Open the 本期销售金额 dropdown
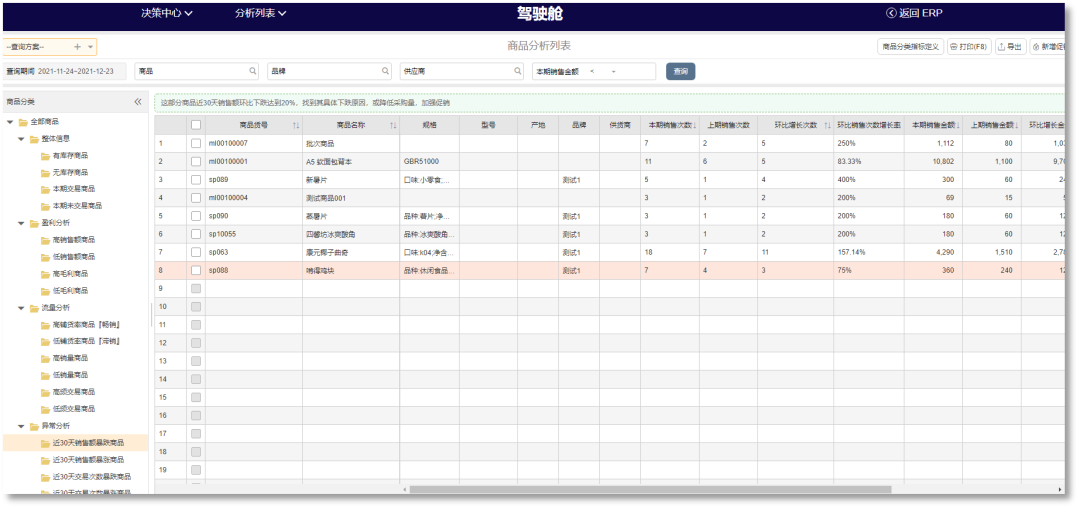The width and height of the screenshot is (1080, 508). click(613, 71)
